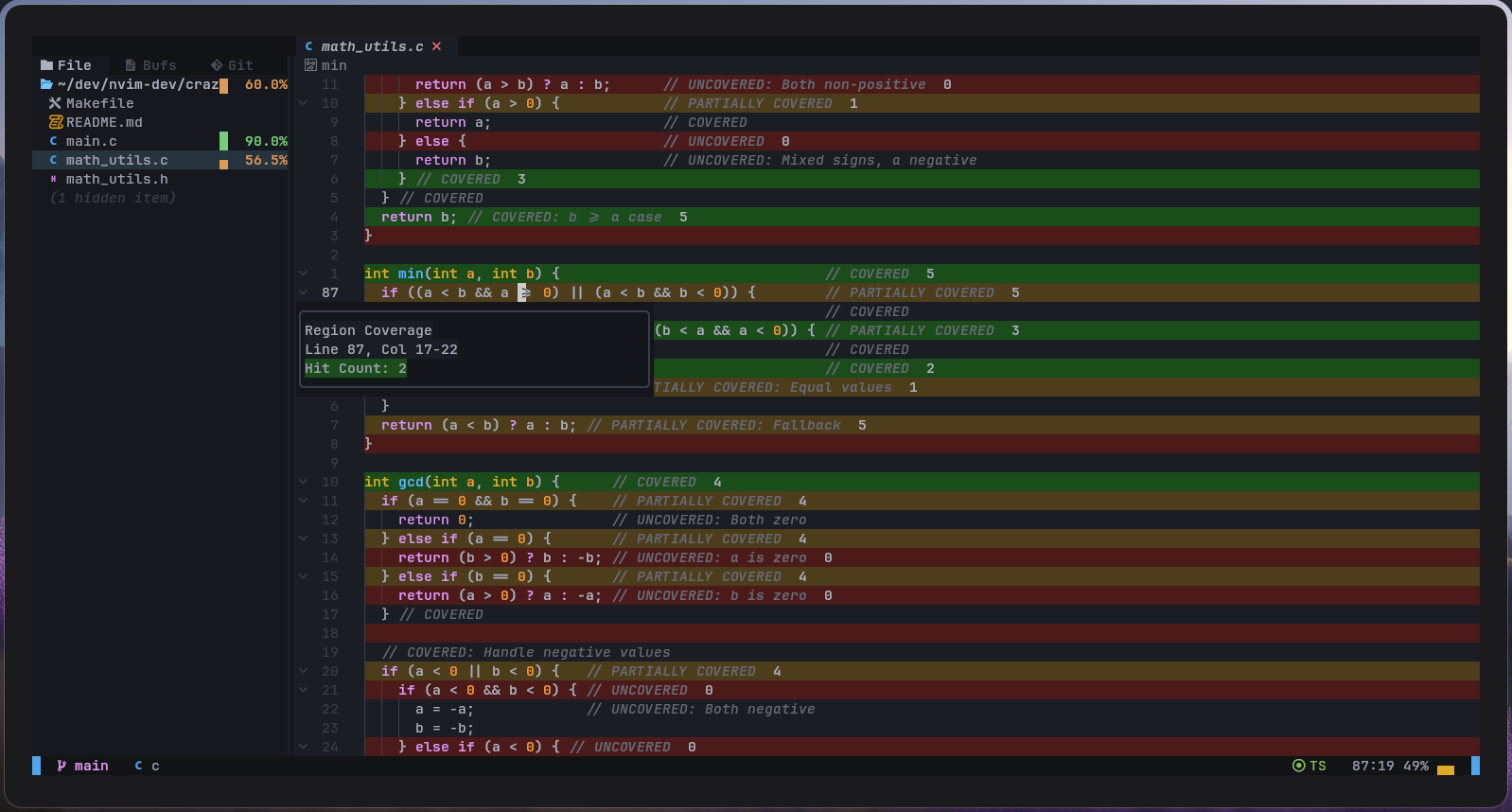1512x812 pixels.
Task: Toggle fold at line 15 else if b == 0
Action: pos(303,576)
